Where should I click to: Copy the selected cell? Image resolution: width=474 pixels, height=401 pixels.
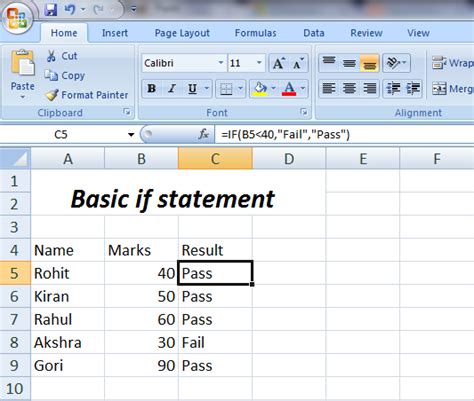(x=65, y=76)
